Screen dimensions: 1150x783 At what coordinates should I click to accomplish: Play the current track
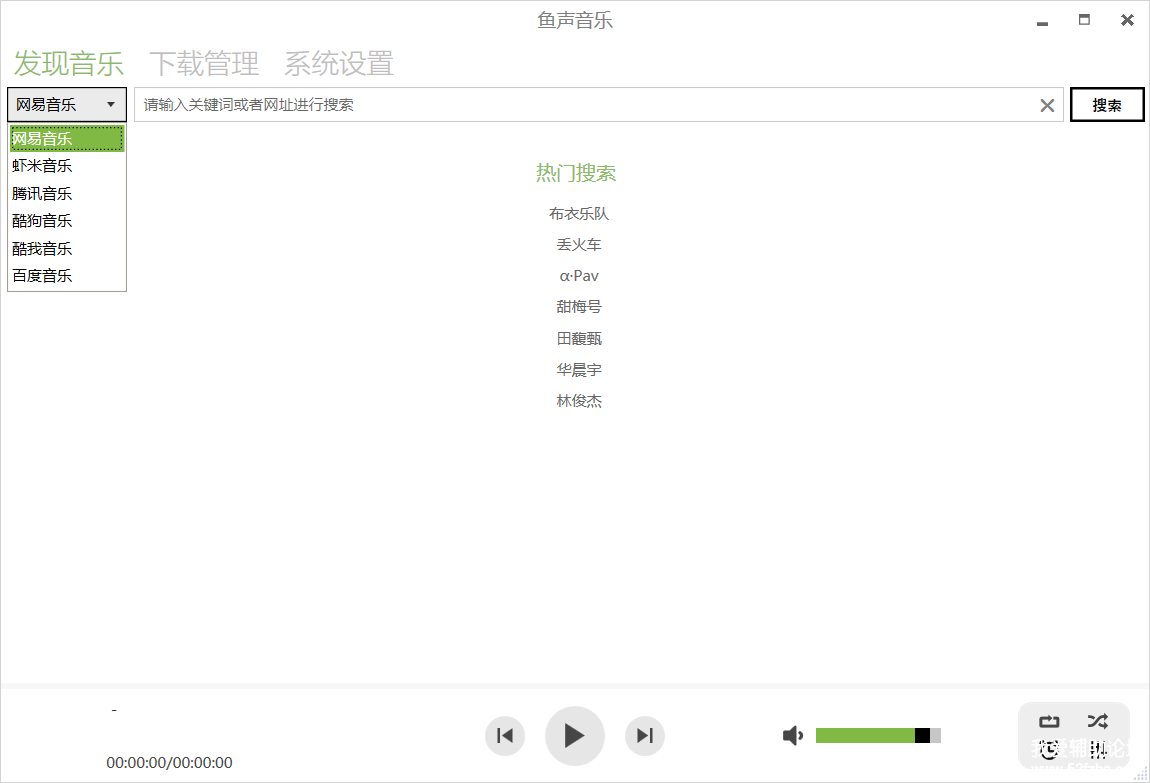[574, 735]
